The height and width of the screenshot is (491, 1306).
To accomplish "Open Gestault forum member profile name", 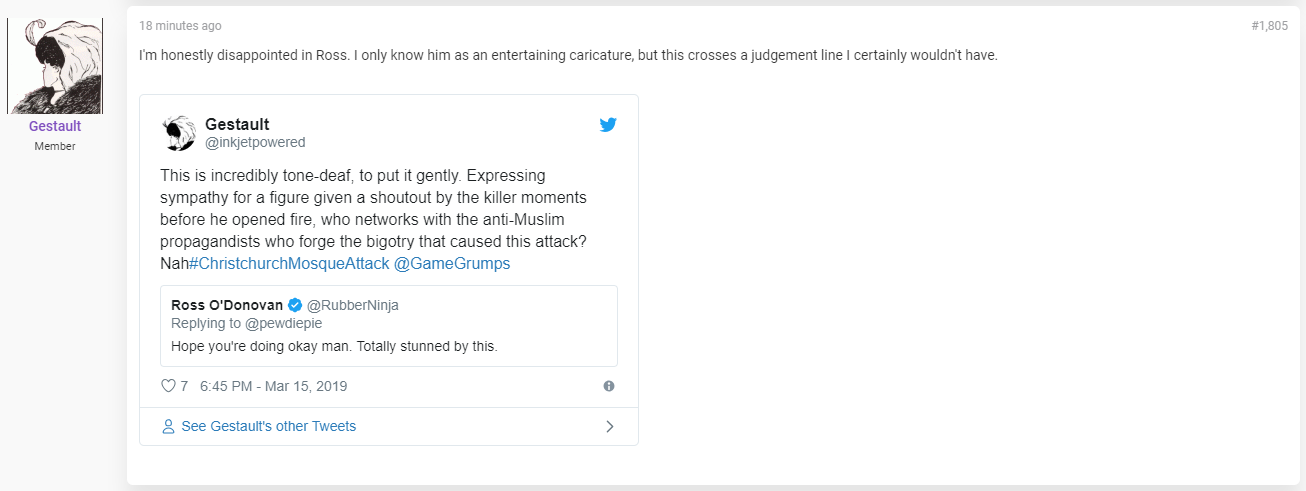I will pyautogui.click(x=55, y=126).
